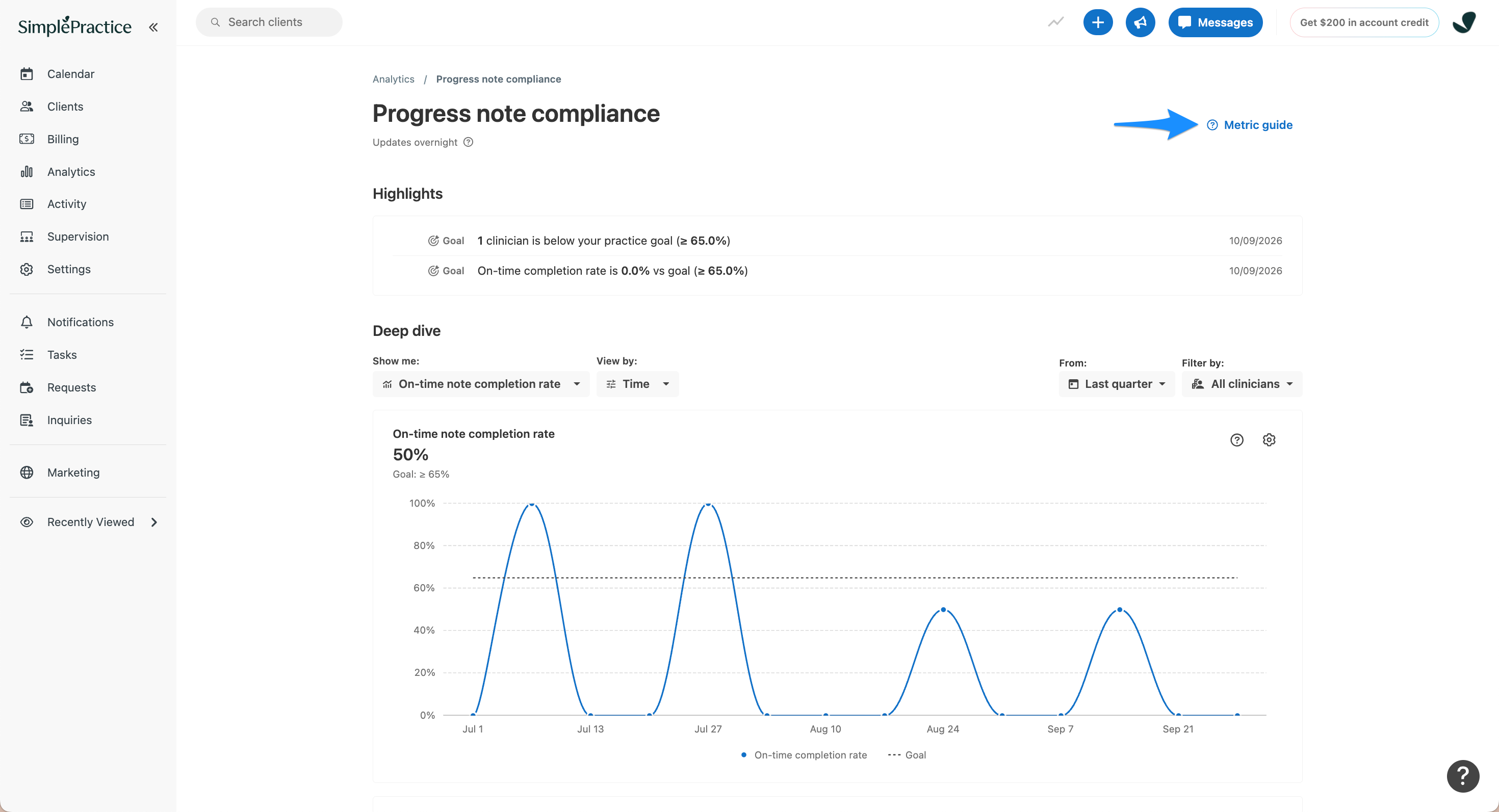Open Billing page
Viewport: 1499px width, 812px height.
pos(63,139)
